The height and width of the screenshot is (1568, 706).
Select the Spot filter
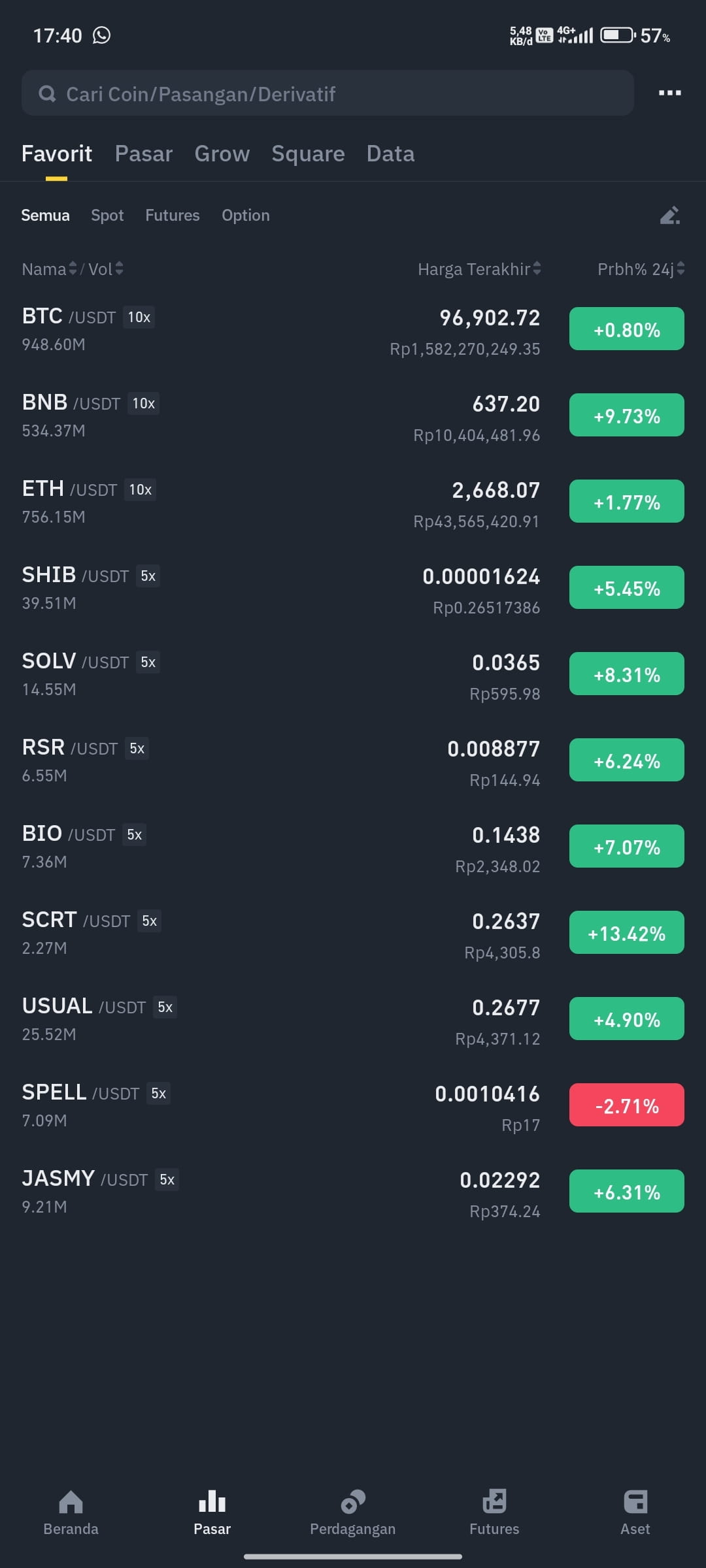click(107, 215)
